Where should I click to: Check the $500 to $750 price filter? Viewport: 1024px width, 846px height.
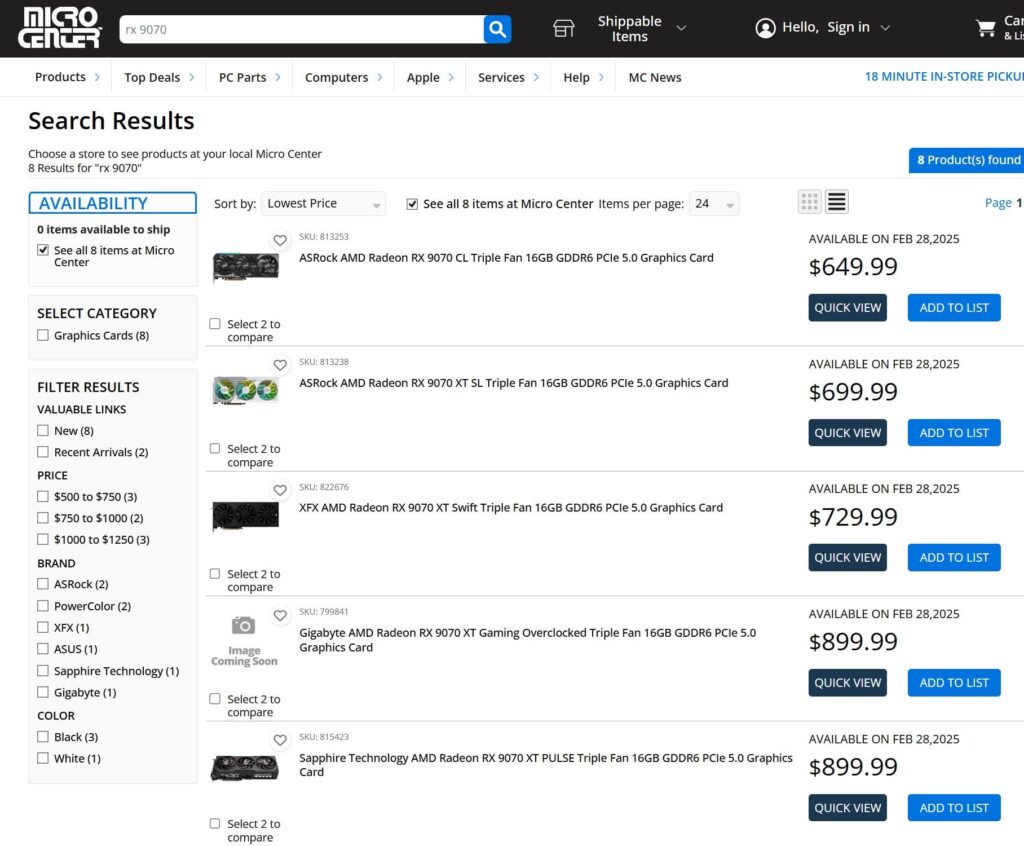tap(43, 496)
